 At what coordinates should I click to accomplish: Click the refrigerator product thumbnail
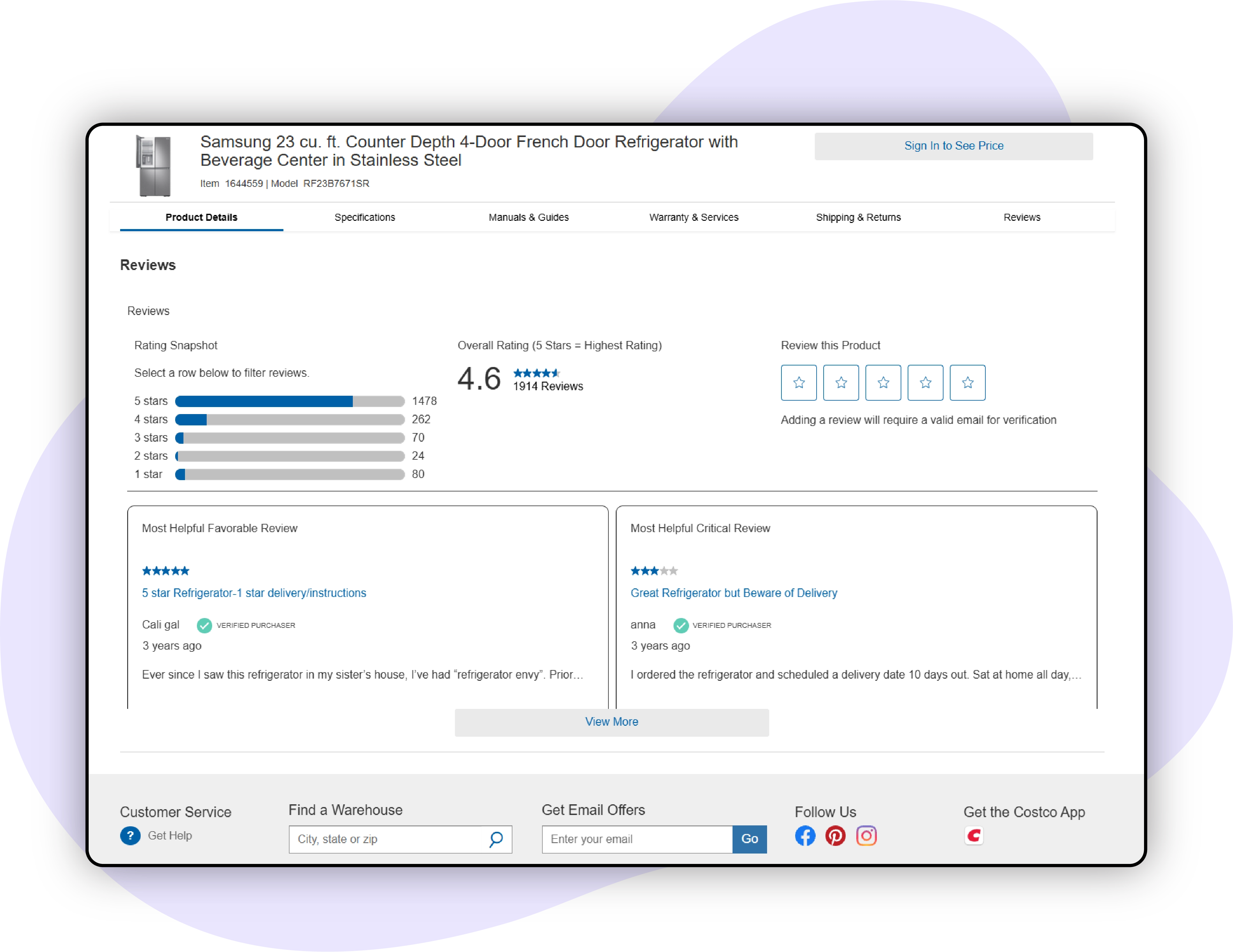click(153, 165)
